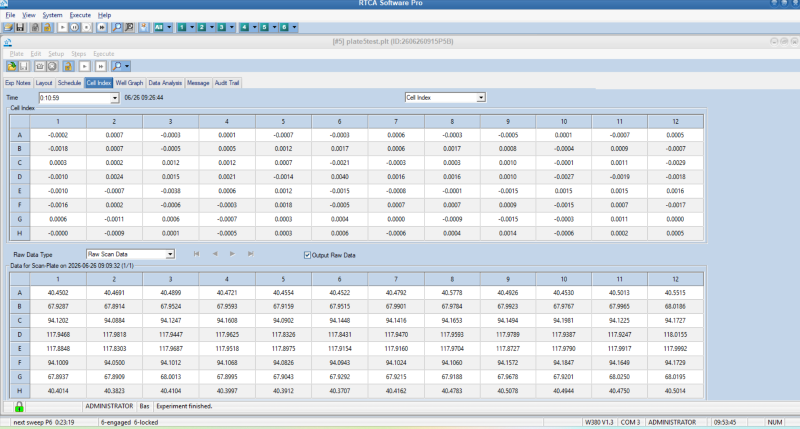This screenshot has width=800, height=429.
Task: Click raw data cell value 118.0155
Action: (675, 335)
